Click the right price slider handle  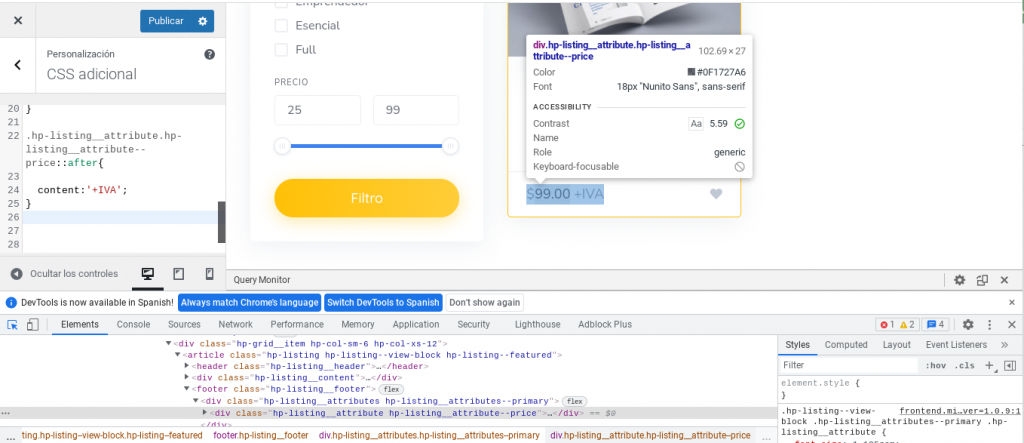(x=451, y=146)
